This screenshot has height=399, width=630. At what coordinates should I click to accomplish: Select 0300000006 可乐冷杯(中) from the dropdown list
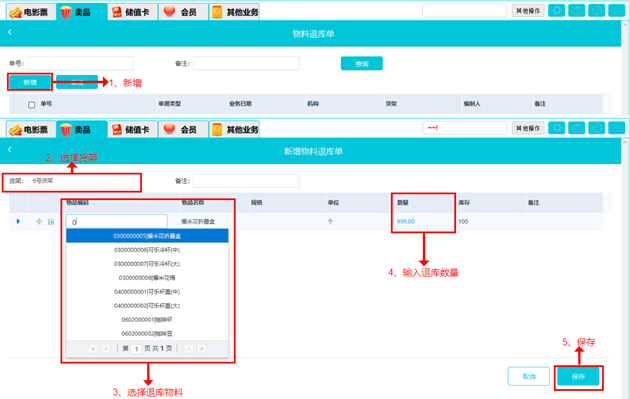[x=147, y=250]
